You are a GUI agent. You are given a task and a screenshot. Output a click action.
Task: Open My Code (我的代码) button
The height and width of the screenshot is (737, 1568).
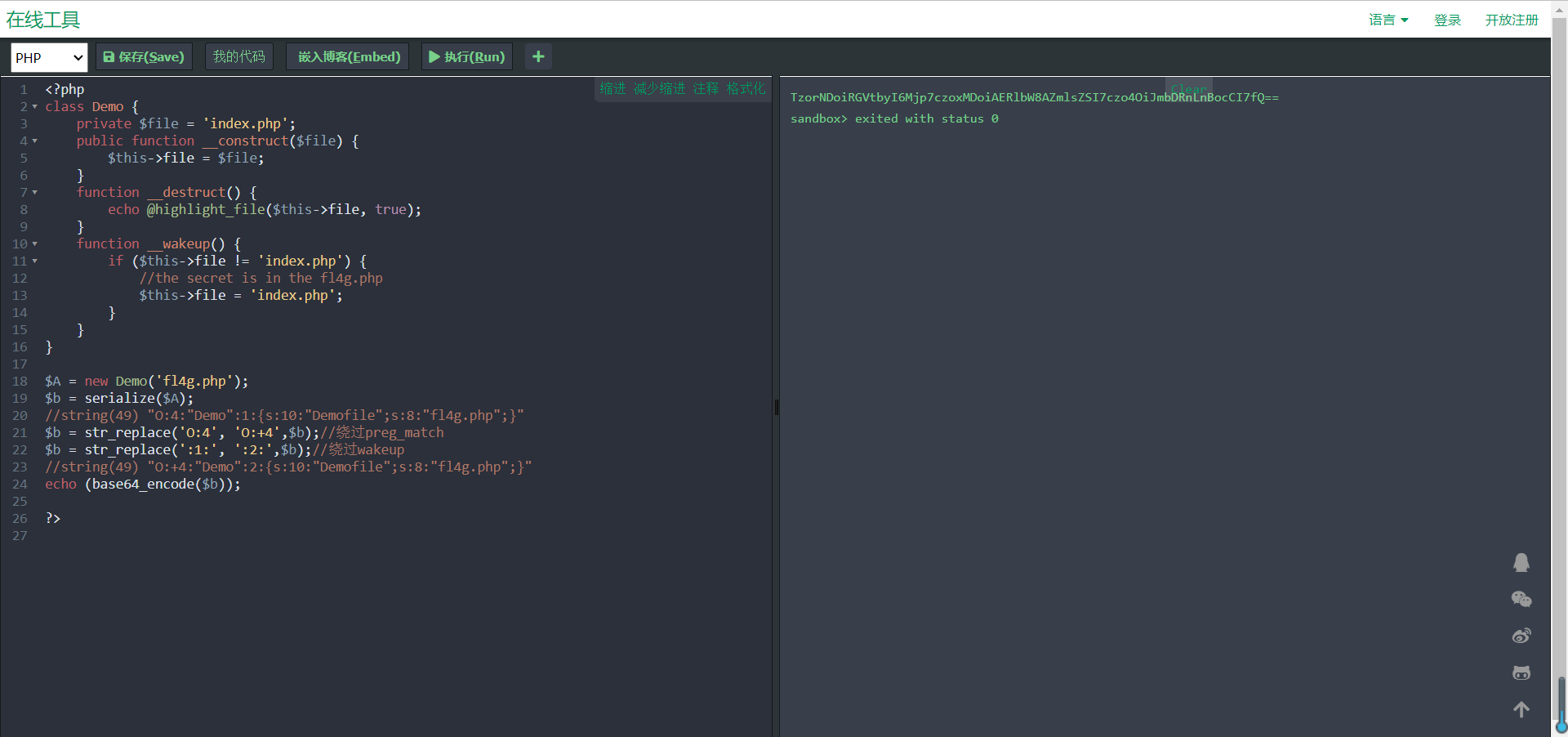click(x=238, y=57)
